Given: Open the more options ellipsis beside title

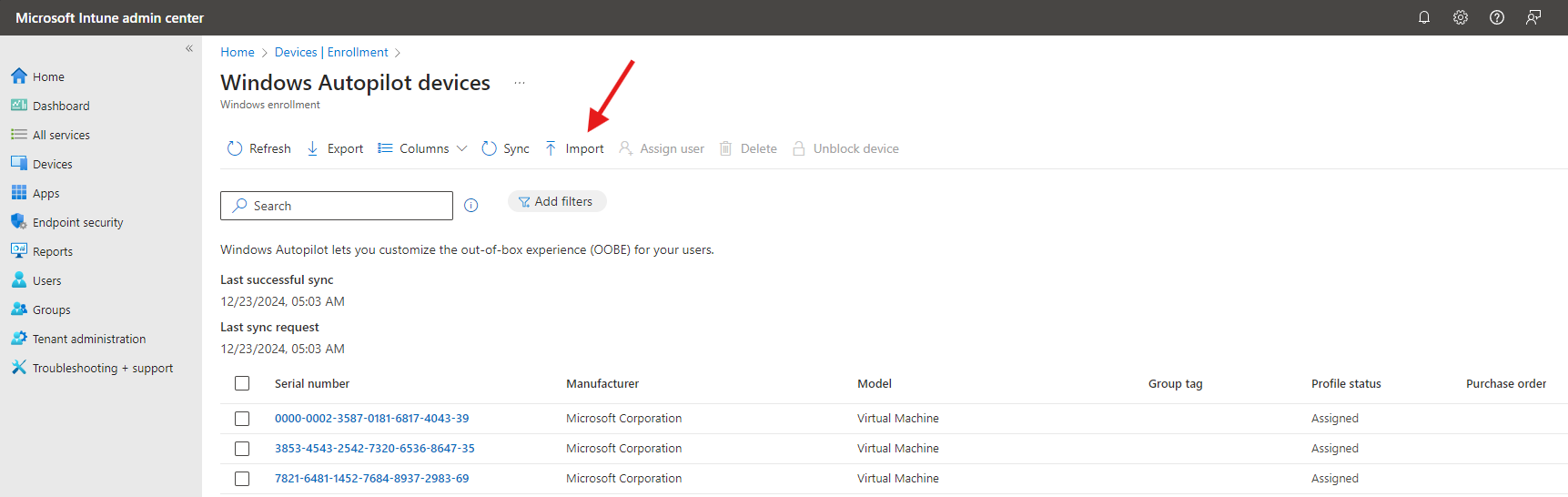Looking at the screenshot, I should point(520,83).
